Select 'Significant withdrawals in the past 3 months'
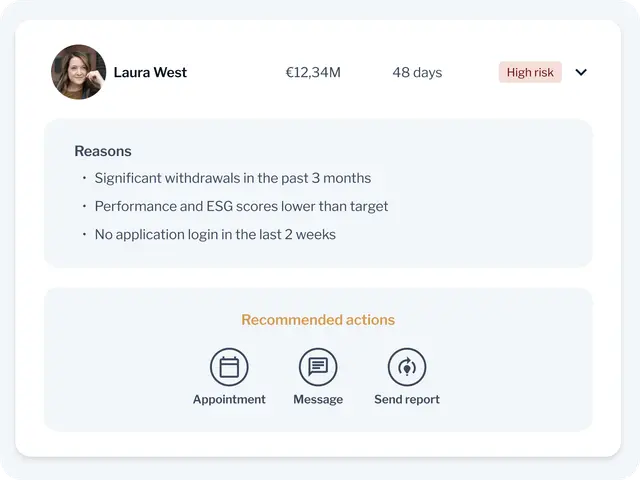The height and width of the screenshot is (480, 640). pos(233,178)
